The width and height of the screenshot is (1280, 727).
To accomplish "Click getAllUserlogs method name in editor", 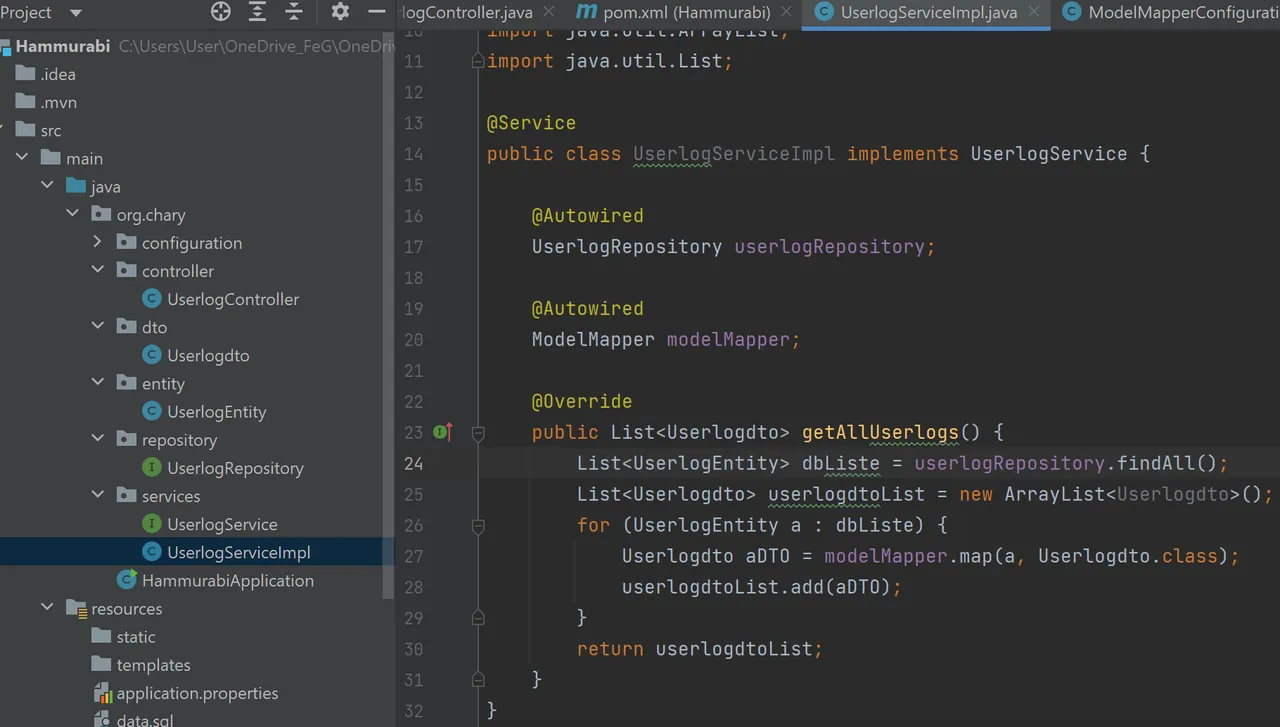I will 880,433.
